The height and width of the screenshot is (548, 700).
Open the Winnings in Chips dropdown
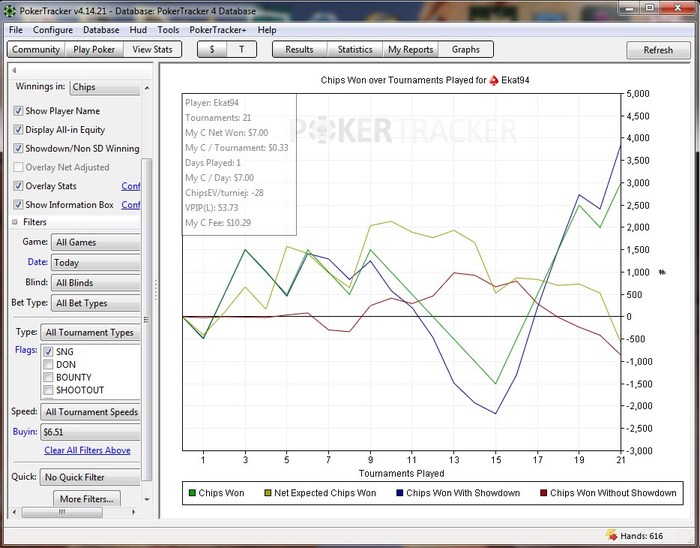(105, 87)
